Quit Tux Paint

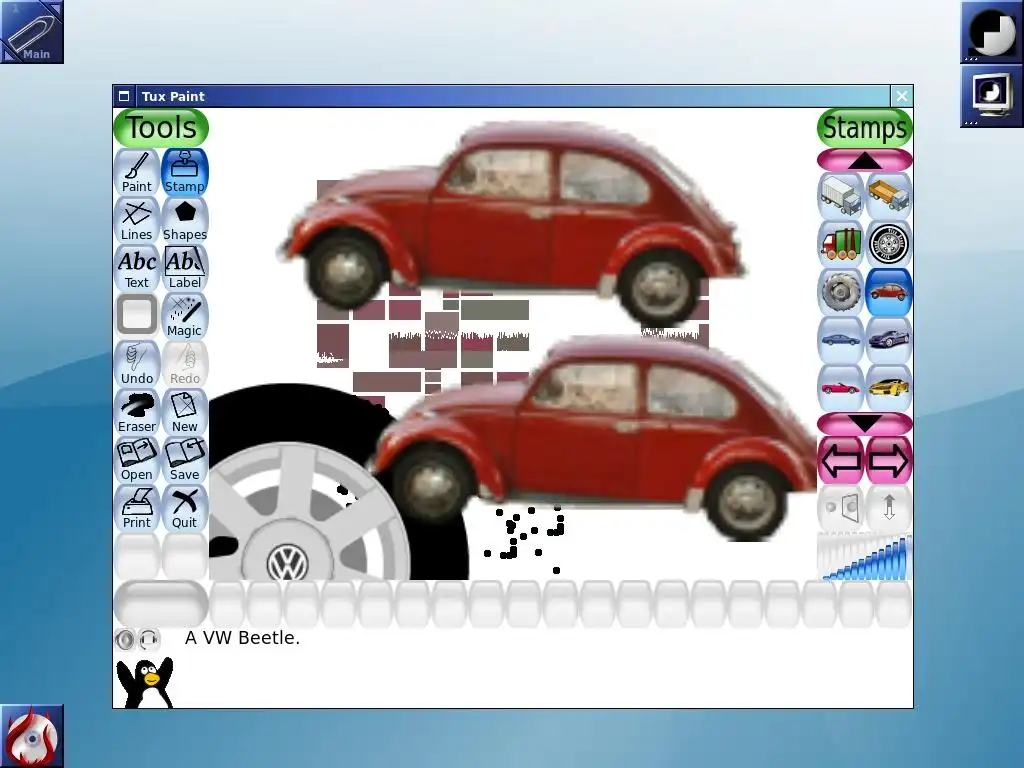[x=185, y=508]
